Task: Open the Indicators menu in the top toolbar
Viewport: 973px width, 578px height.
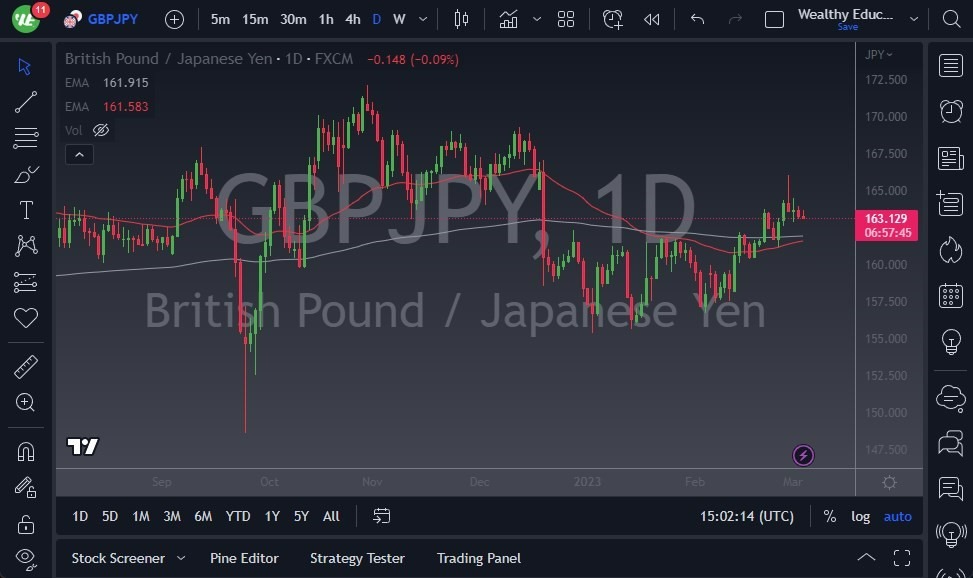Action: pyautogui.click(x=508, y=18)
